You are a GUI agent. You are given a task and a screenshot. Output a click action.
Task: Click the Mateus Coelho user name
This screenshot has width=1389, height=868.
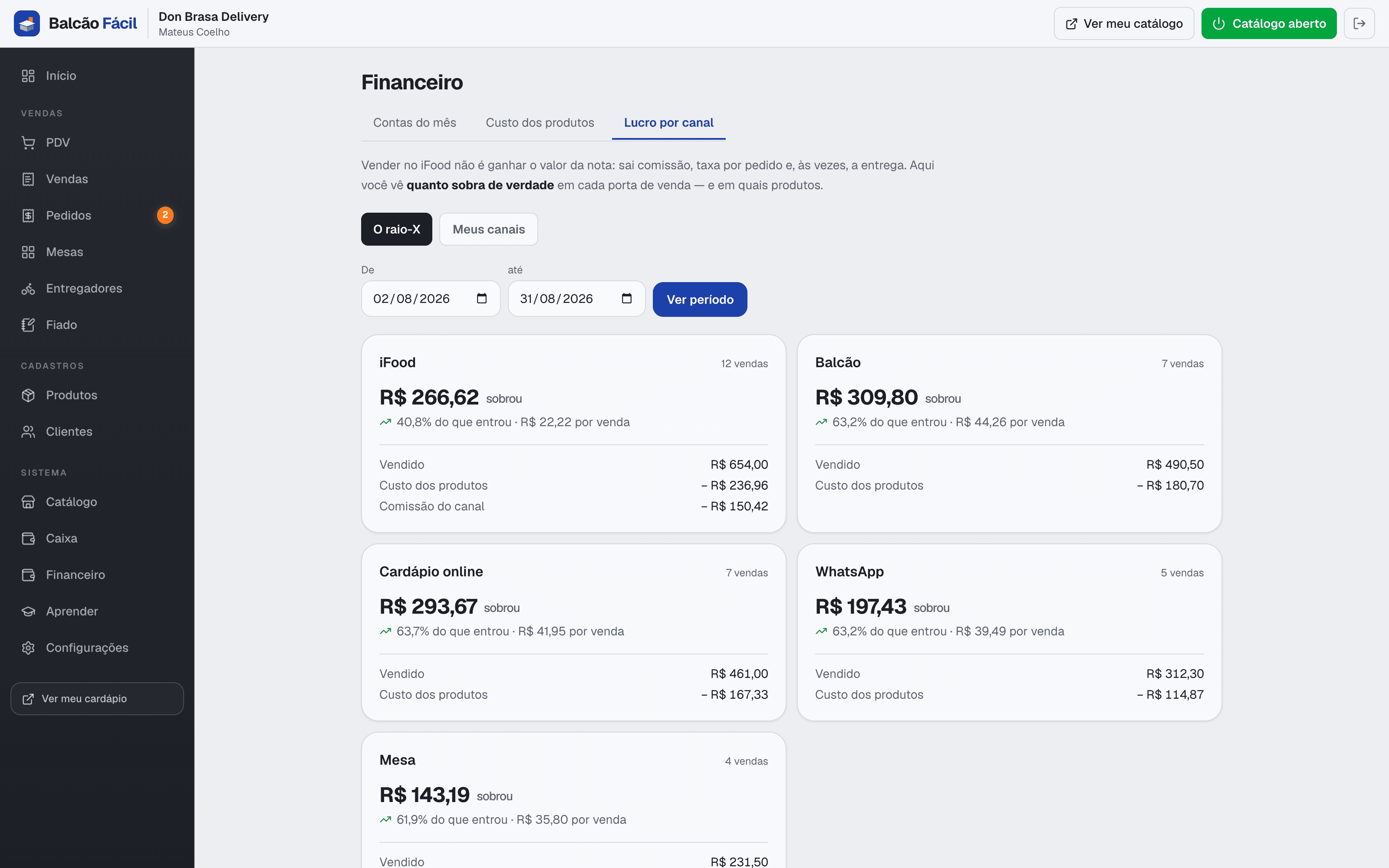point(194,32)
